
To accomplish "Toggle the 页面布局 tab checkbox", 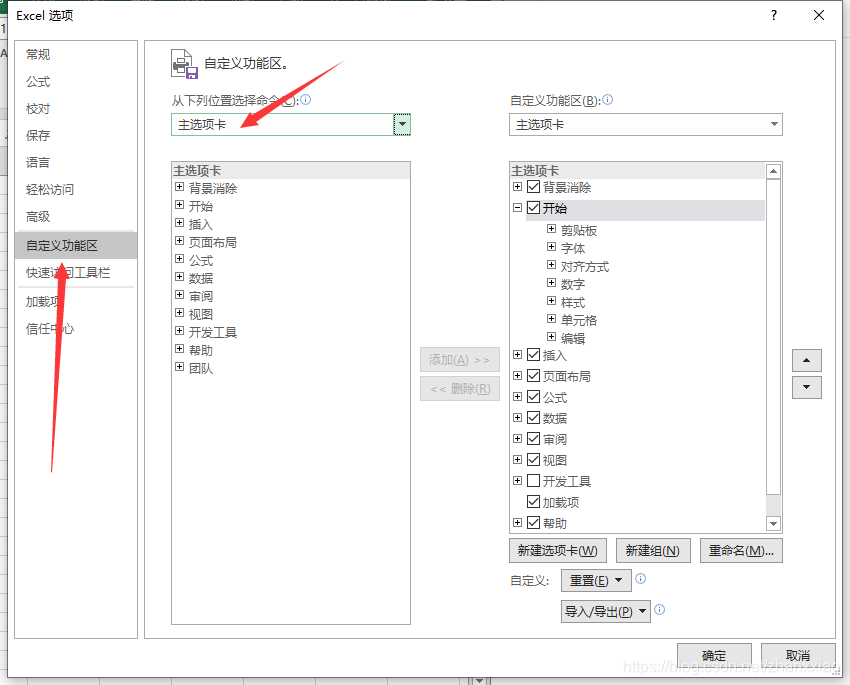I will coord(533,376).
